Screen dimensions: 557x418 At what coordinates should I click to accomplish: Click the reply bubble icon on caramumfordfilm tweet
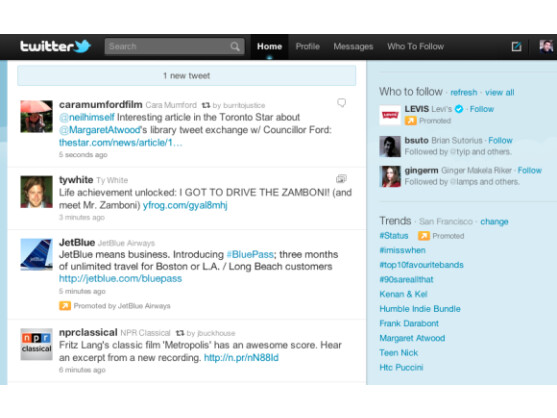tap(341, 103)
